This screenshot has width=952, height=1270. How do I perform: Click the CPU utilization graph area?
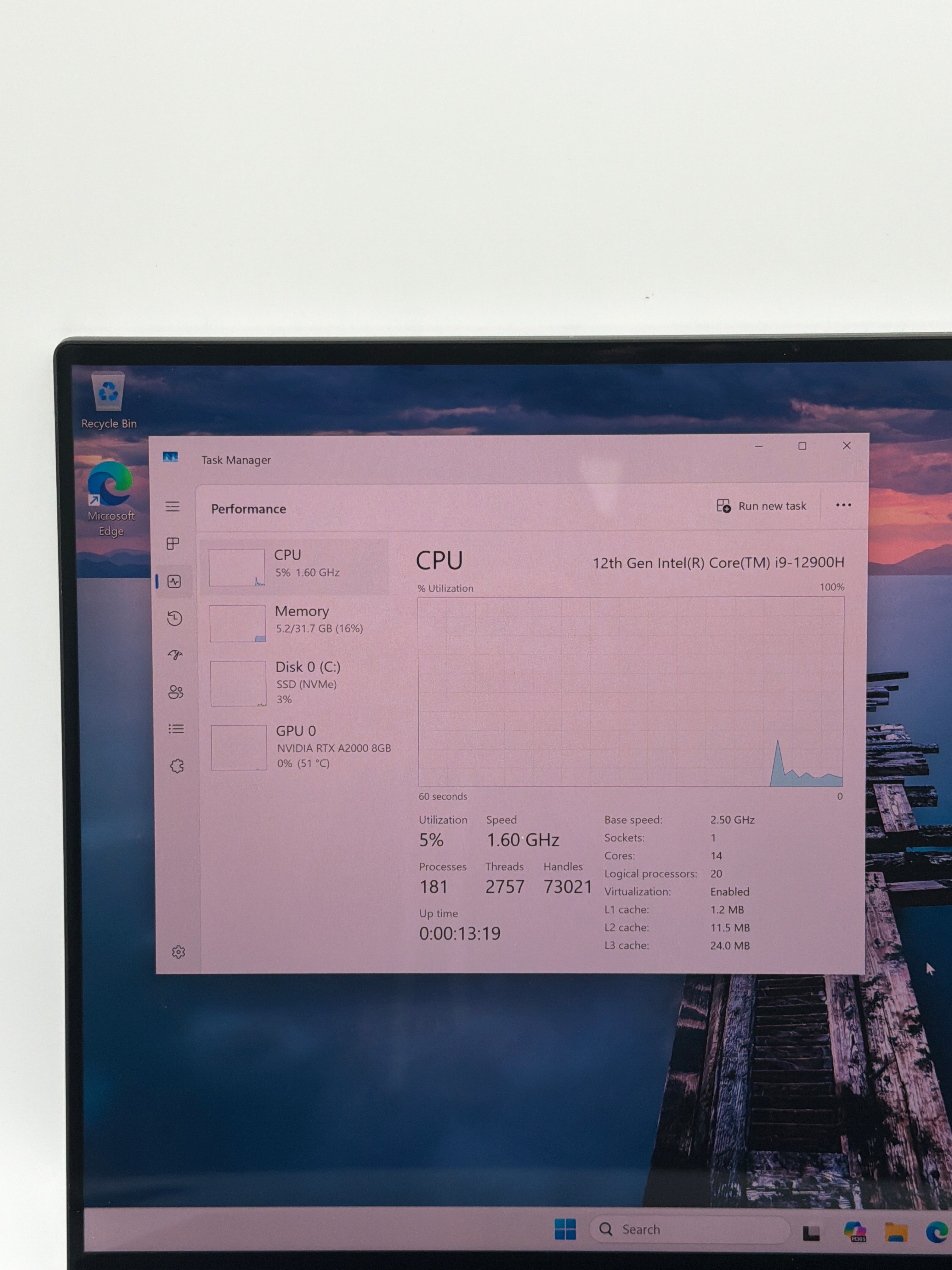click(631, 691)
